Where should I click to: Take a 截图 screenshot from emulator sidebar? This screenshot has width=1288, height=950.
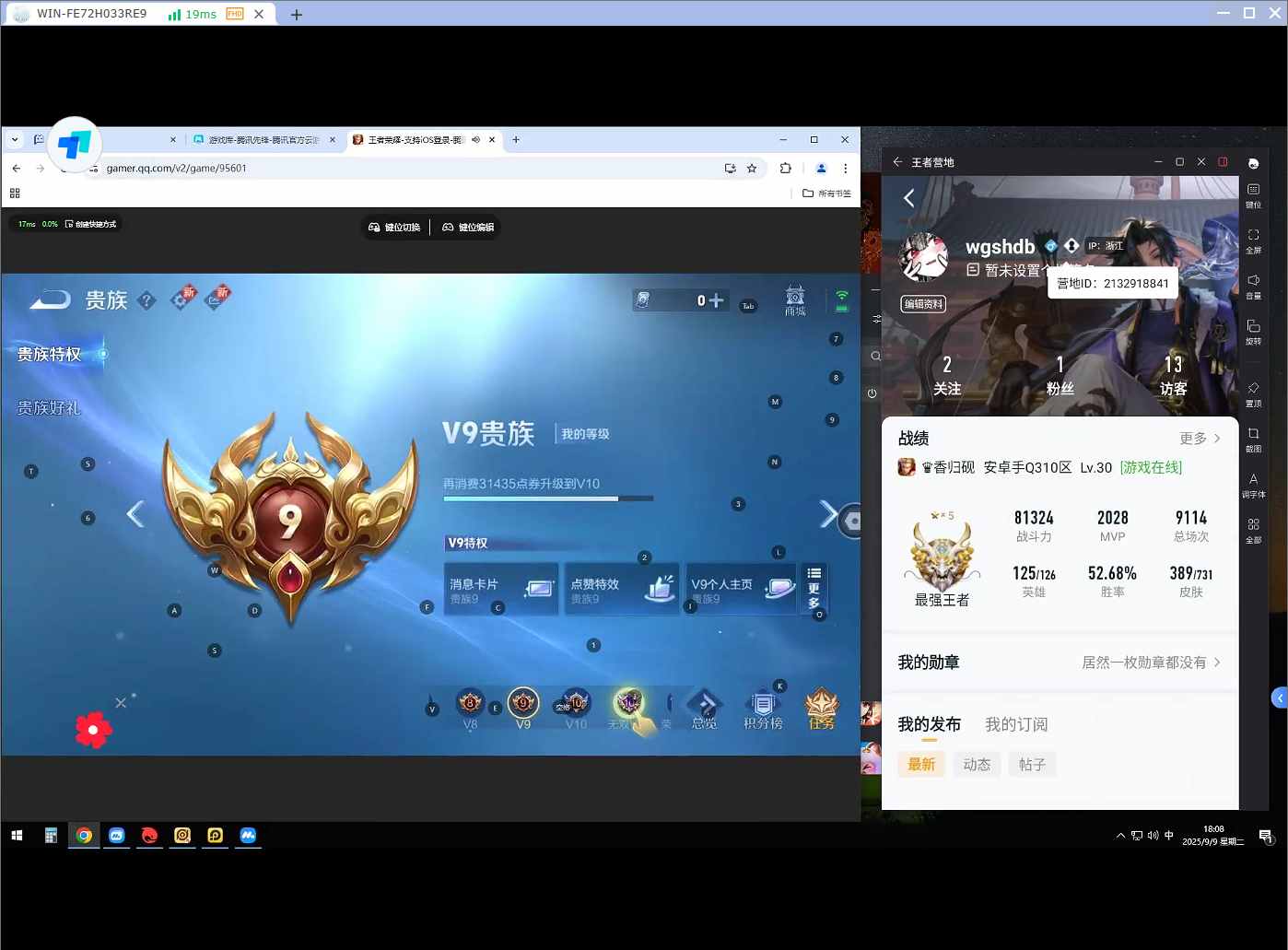(x=1253, y=440)
